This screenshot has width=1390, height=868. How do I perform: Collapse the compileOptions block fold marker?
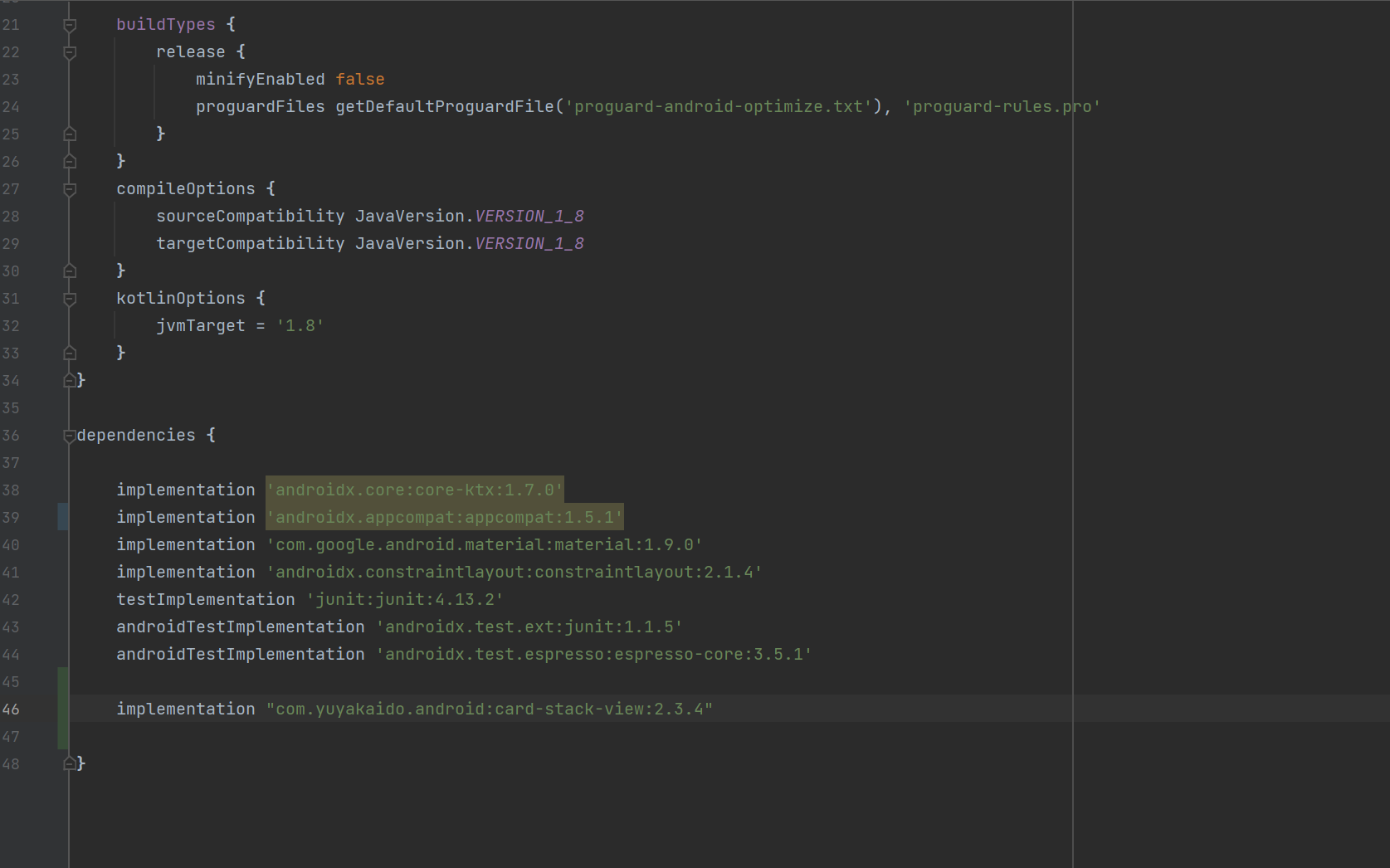pyautogui.click(x=70, y=190)
